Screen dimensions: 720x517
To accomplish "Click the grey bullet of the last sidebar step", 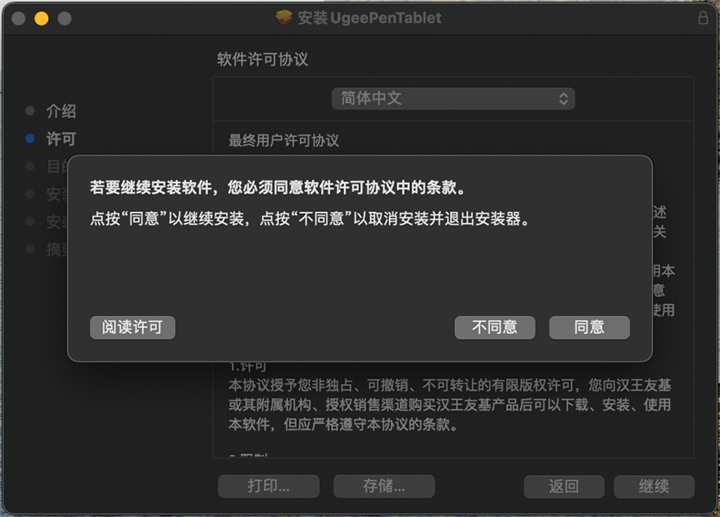I will (30, 249).
